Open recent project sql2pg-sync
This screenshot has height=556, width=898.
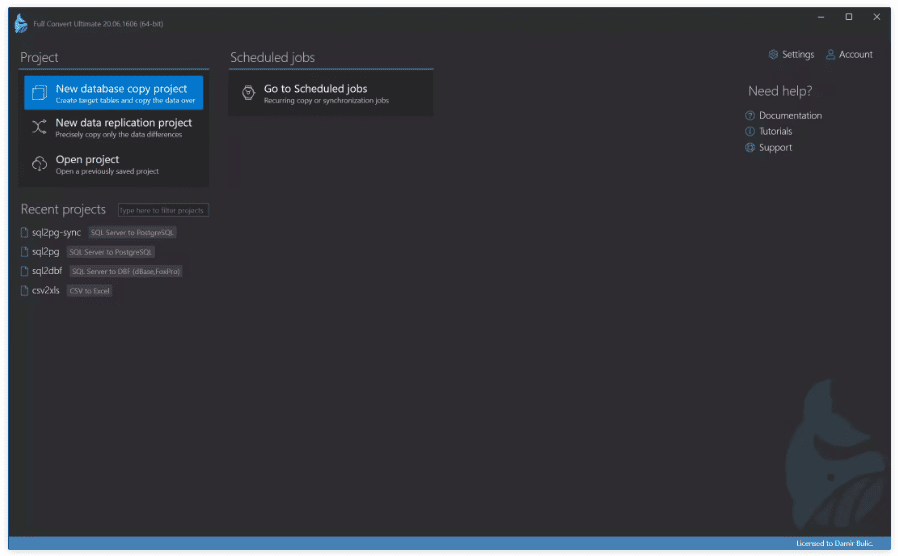pos(56,232)
